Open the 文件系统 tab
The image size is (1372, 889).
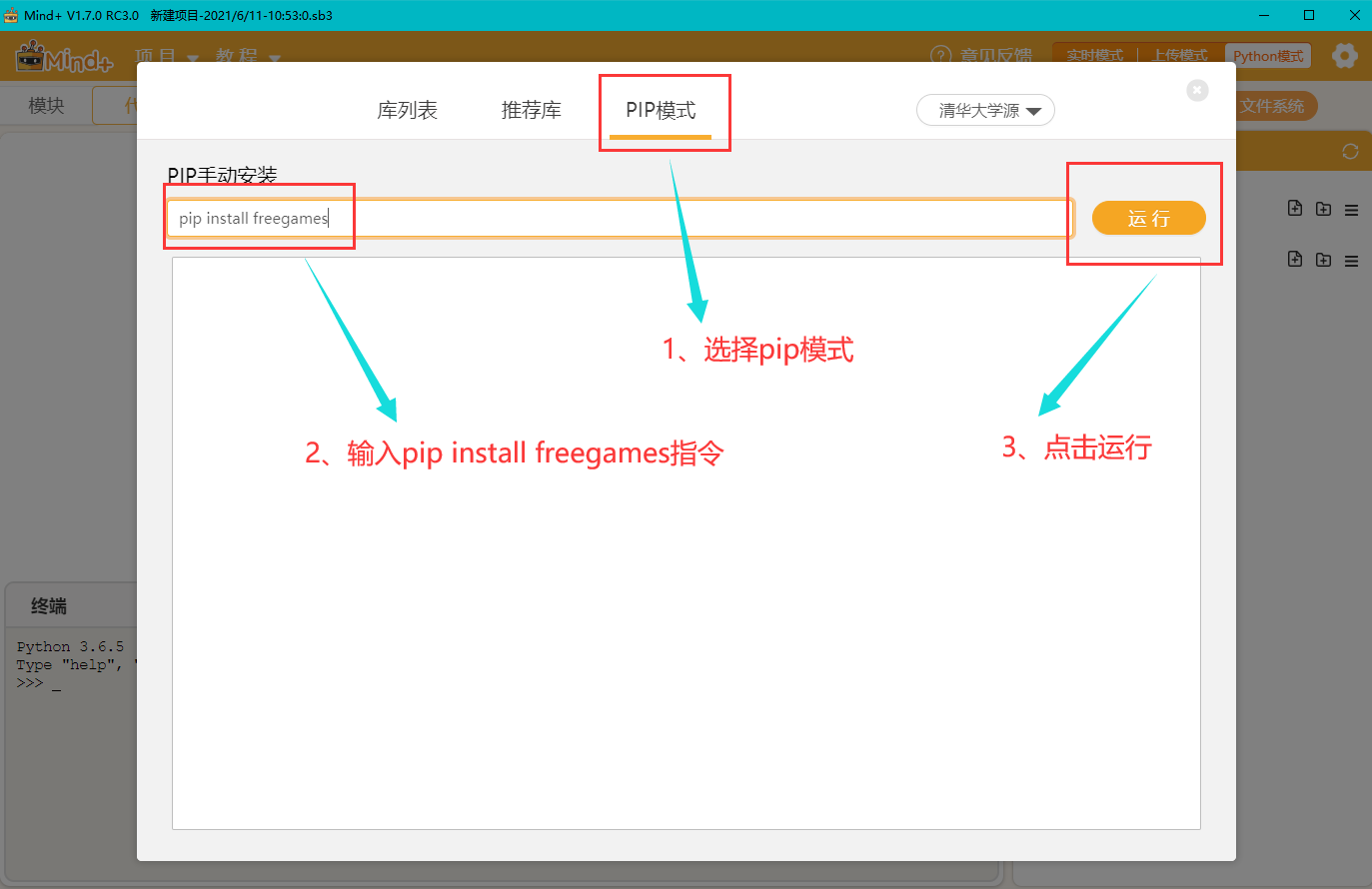(1272, 106)
